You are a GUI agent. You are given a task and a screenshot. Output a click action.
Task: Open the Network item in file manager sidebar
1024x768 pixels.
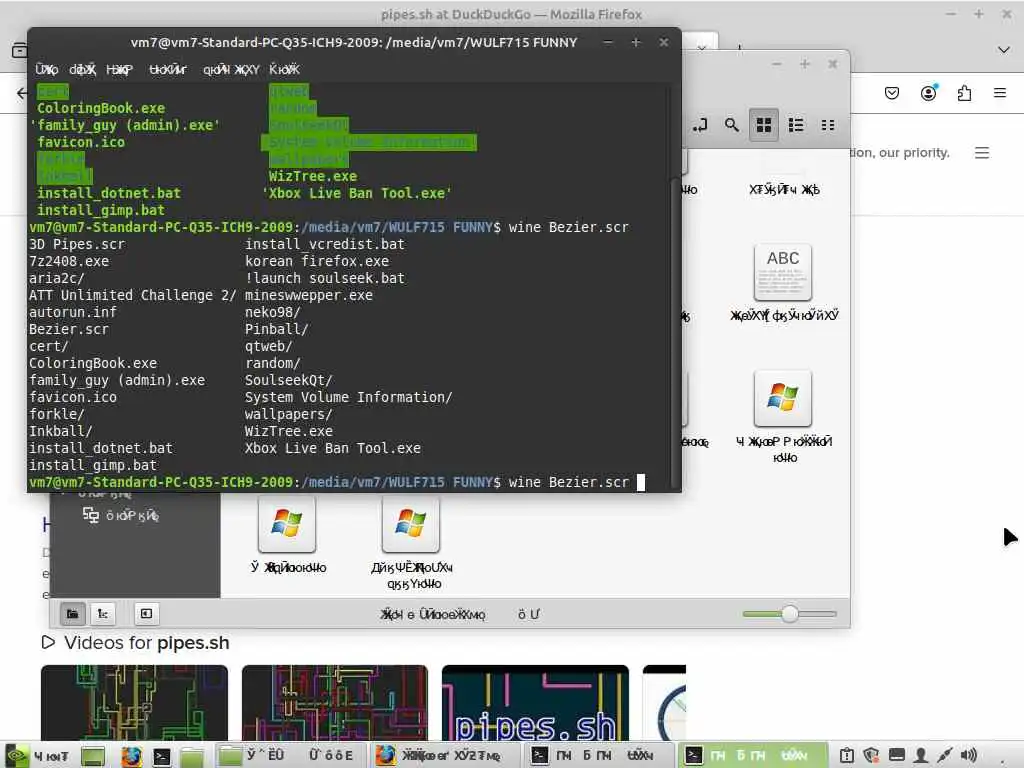pos(121,515)
